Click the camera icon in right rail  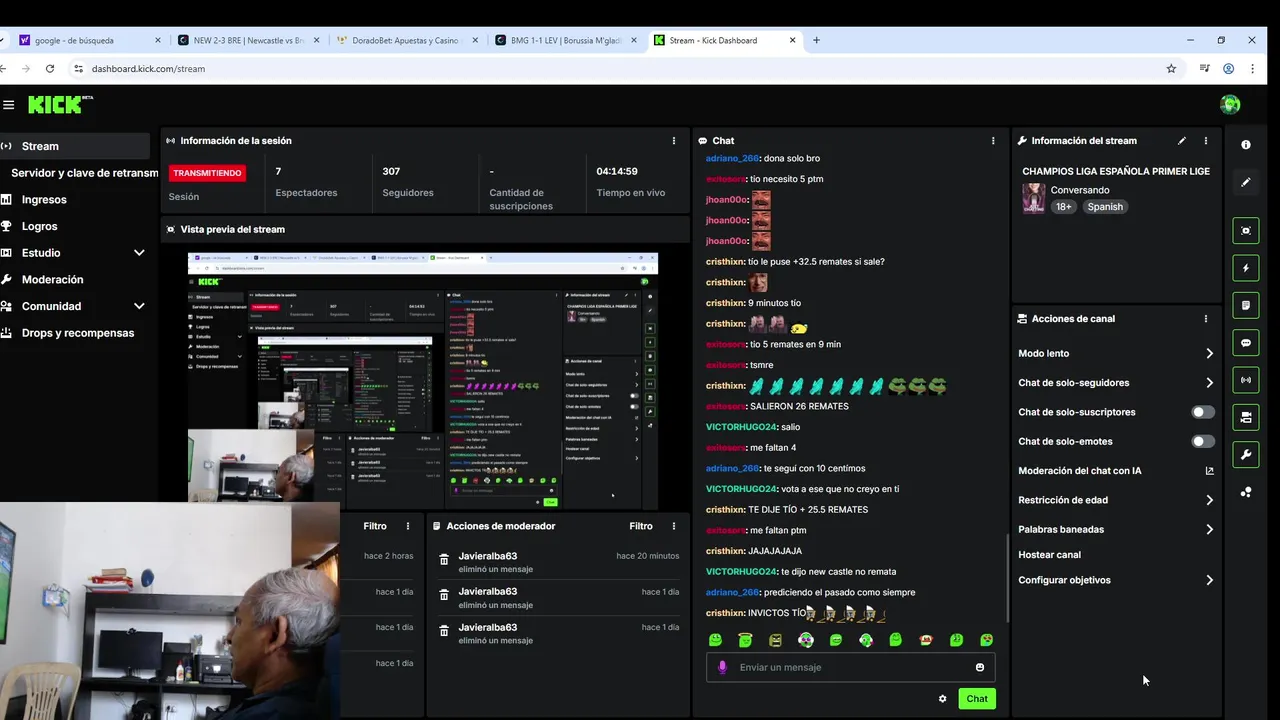pos(1246,417)
